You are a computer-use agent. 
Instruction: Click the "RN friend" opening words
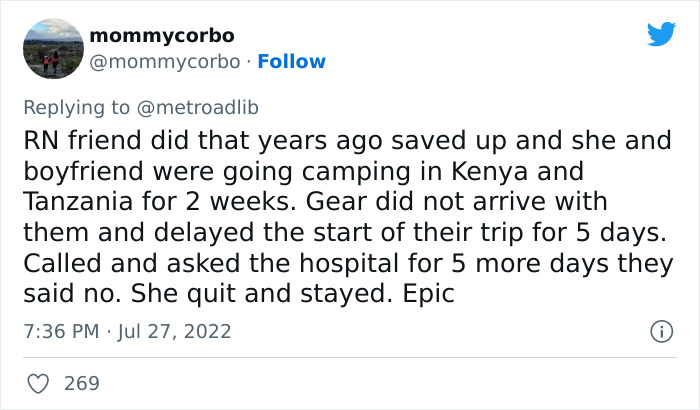point(76,141)
